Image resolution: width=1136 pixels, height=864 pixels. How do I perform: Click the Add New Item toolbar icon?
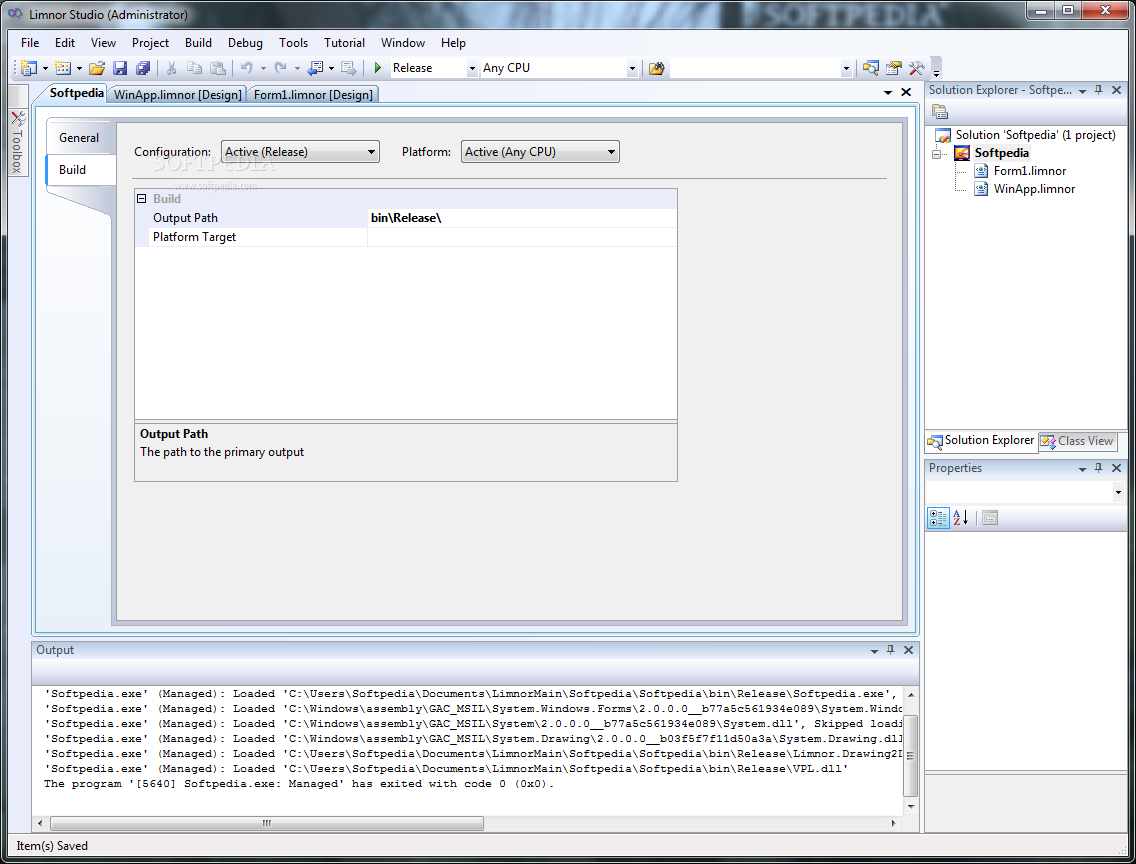coord(63,68)
